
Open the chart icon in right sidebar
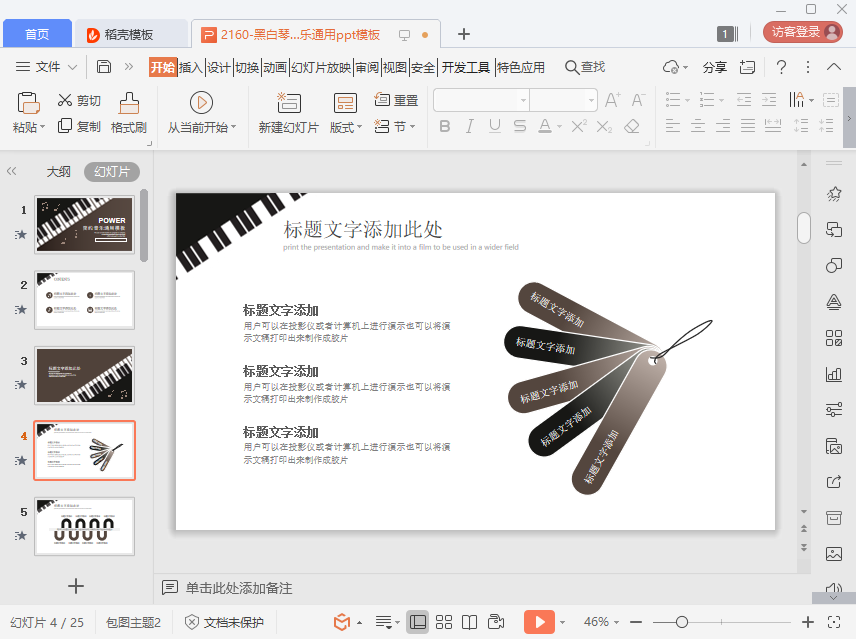[834, 374]
